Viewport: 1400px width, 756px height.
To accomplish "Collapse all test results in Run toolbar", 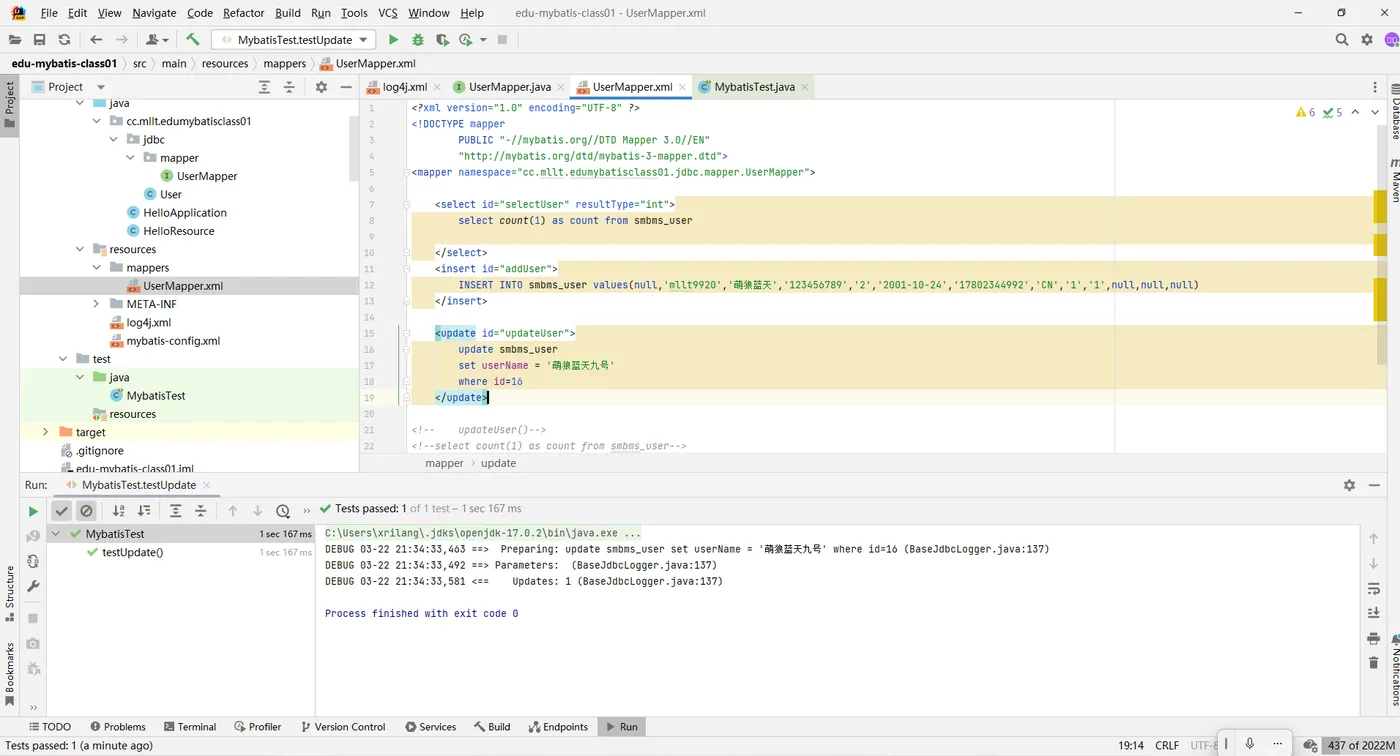I will pyautogui.click(x=201, y=511).
